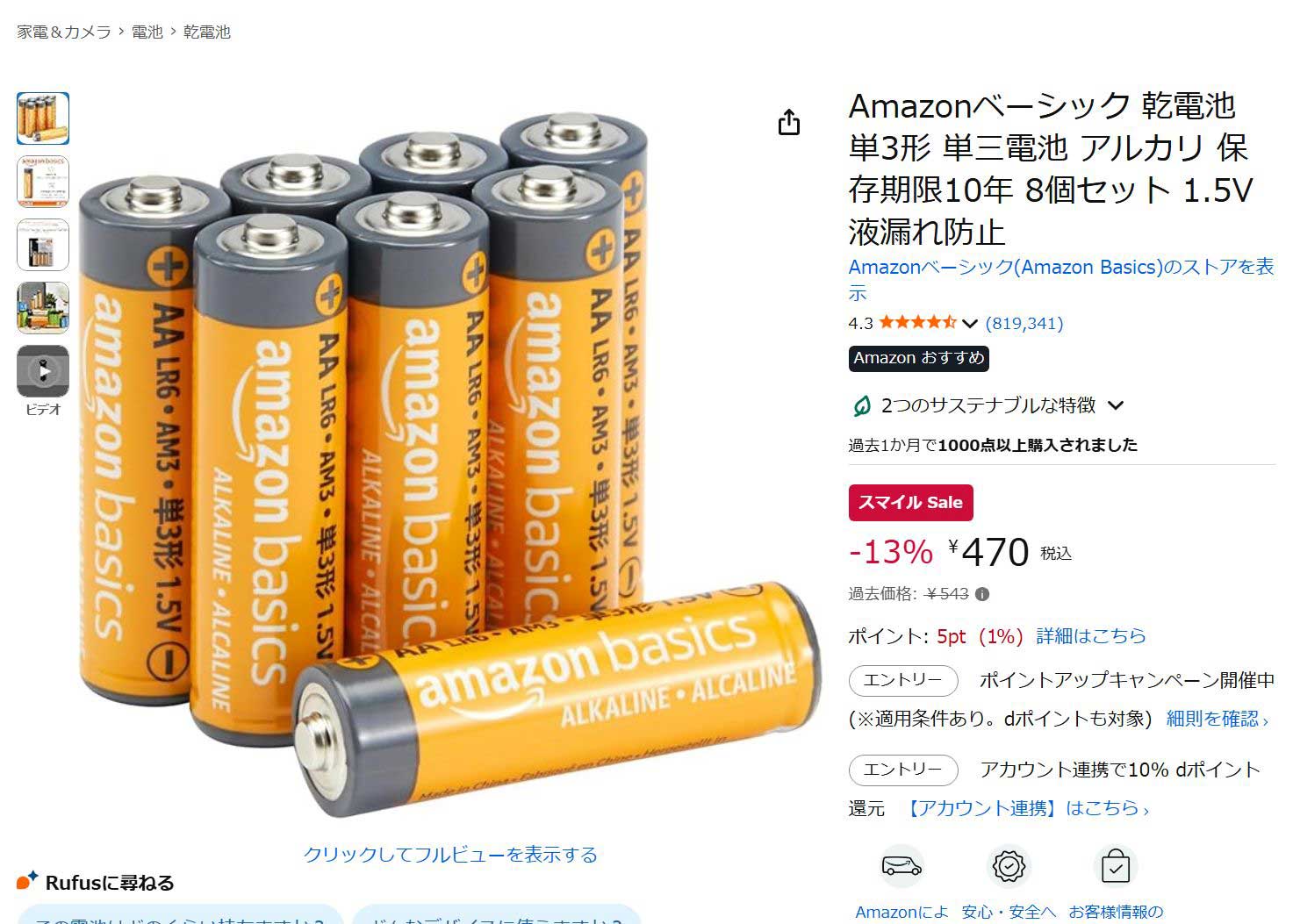Screen dimensions: 1293x924
Task: Go to 電池 breadcrumb category
Action: pyautogui.click(x=147, y=32)
